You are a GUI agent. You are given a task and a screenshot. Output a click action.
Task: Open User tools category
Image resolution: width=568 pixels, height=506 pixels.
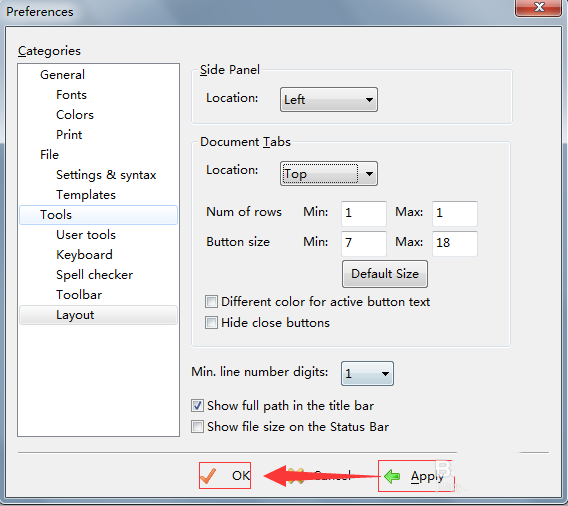(86, 235)
